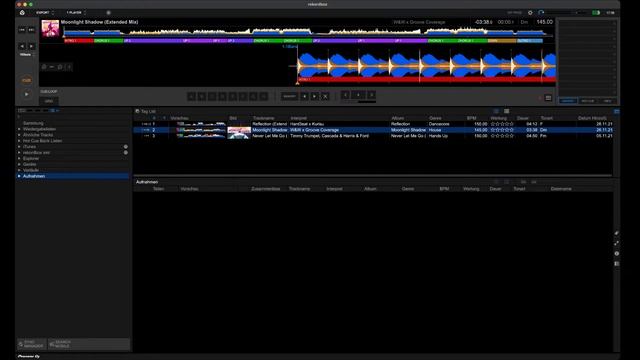640x360 pixels.
Task: Toggle the list panel icon beside the waveform
Action: coord(548,98)
